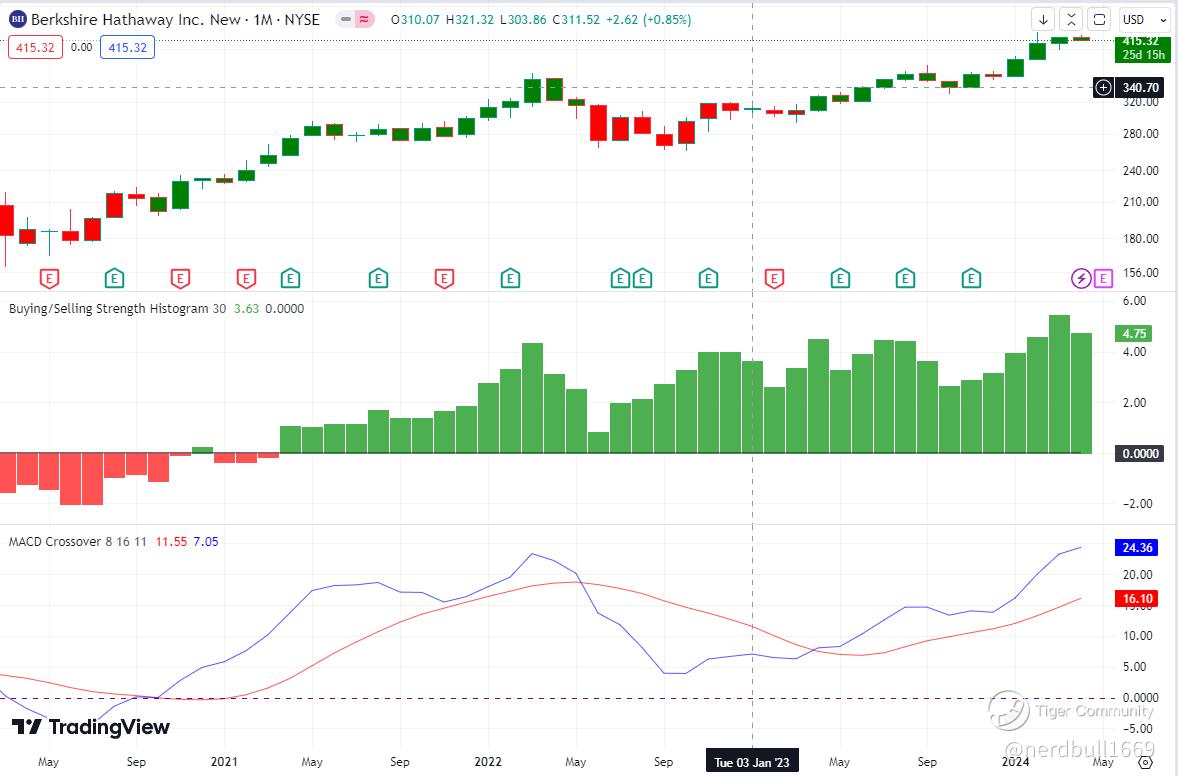Select the MACD Crossover 8 16 11 legend
The height and width of the screenshot is (776, 1178).
click(77, 542)
